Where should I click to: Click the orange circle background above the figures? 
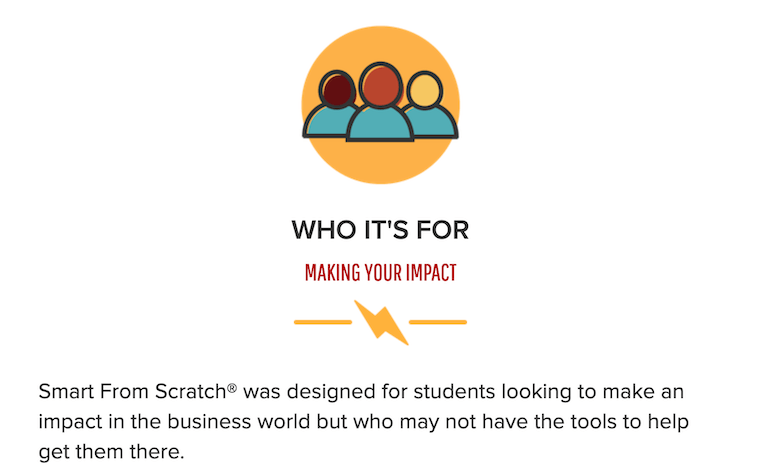[380, 40]
